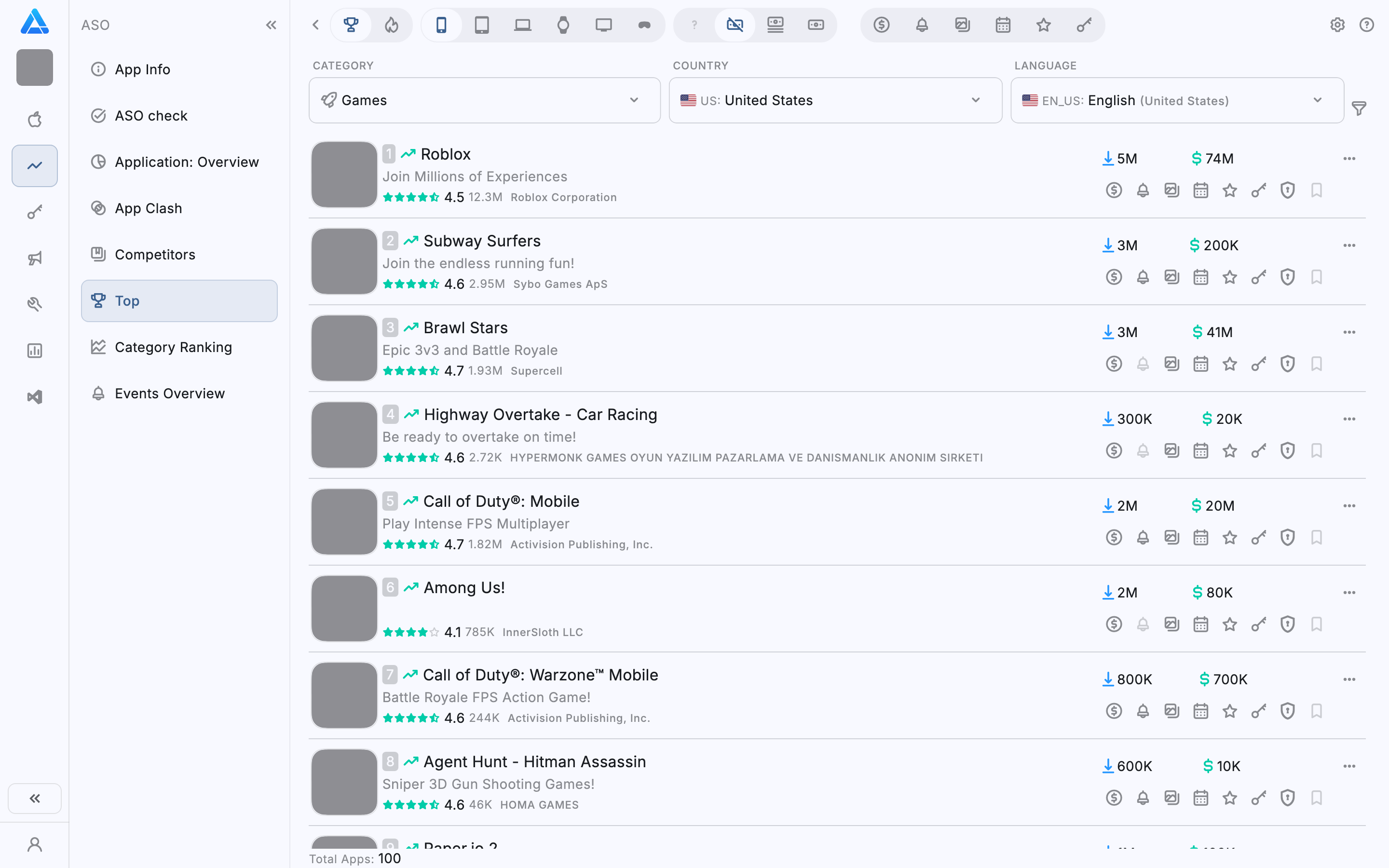Click the key icon in Brawl Stars row
The image size is (1389, 868).
coord(1258,364)
